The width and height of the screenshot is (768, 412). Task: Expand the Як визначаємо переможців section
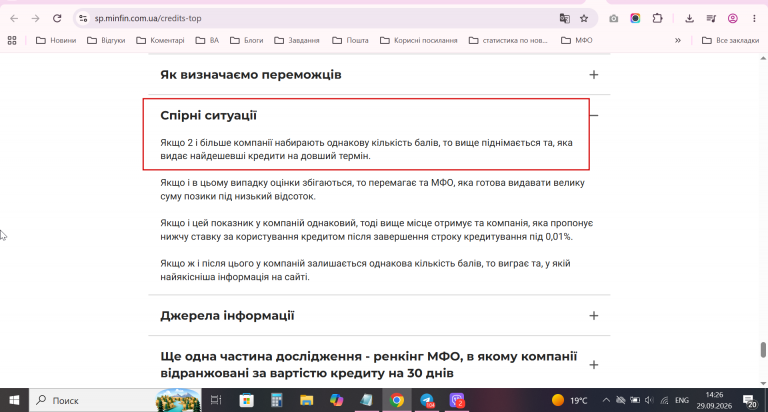pos(594,74)
